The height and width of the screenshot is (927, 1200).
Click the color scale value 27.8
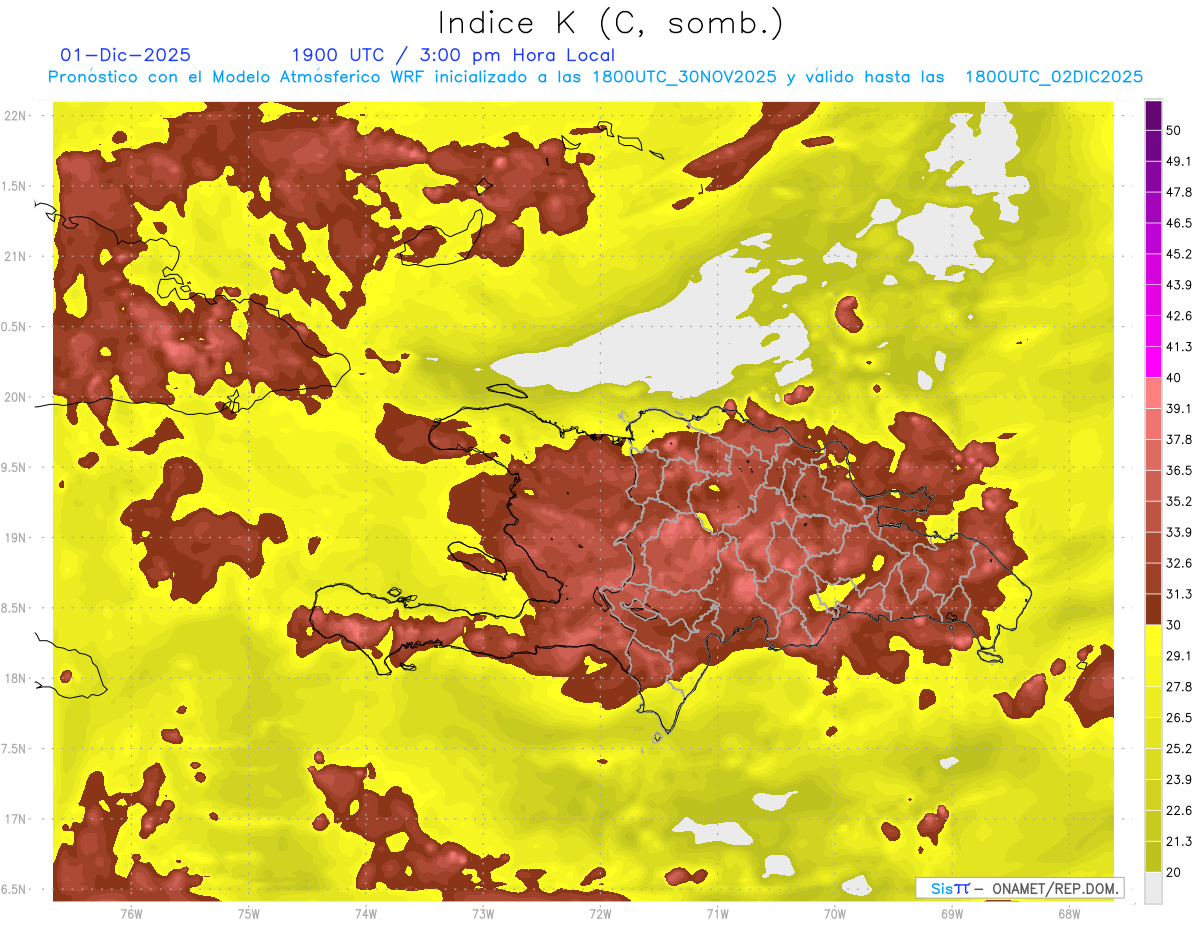[1180, 686]
